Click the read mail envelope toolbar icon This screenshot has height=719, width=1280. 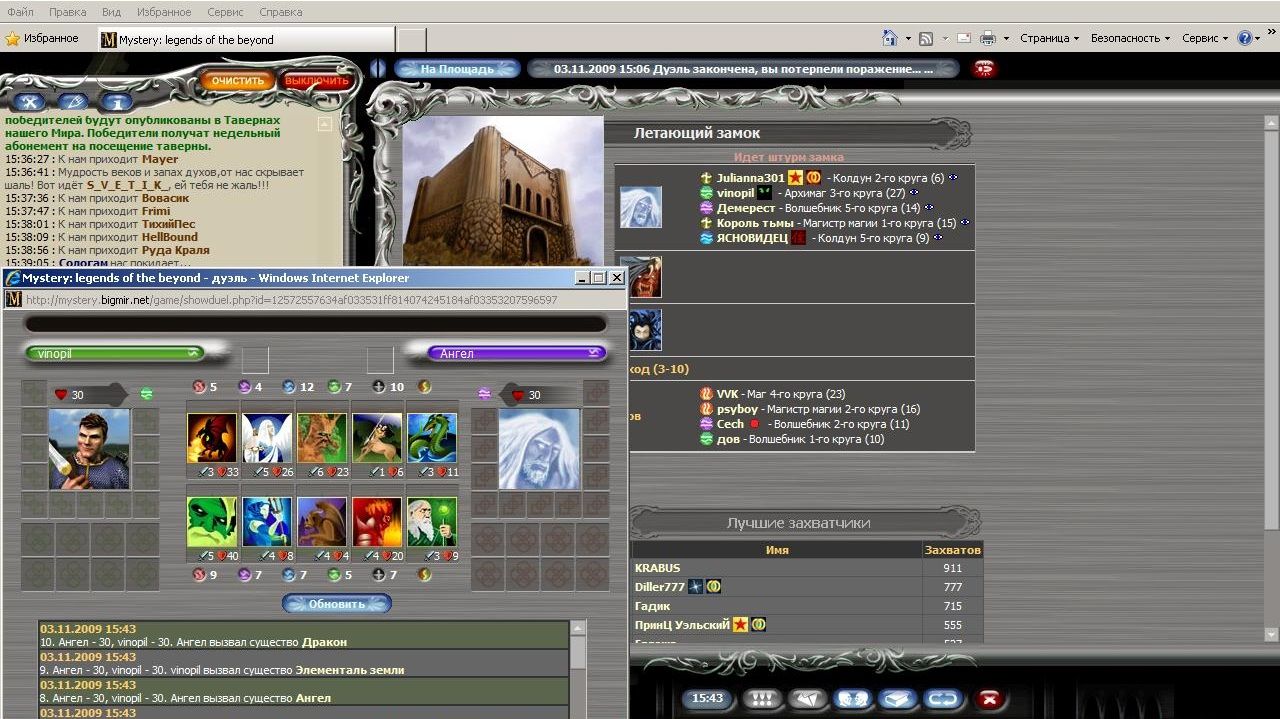(x=964, y=39)
